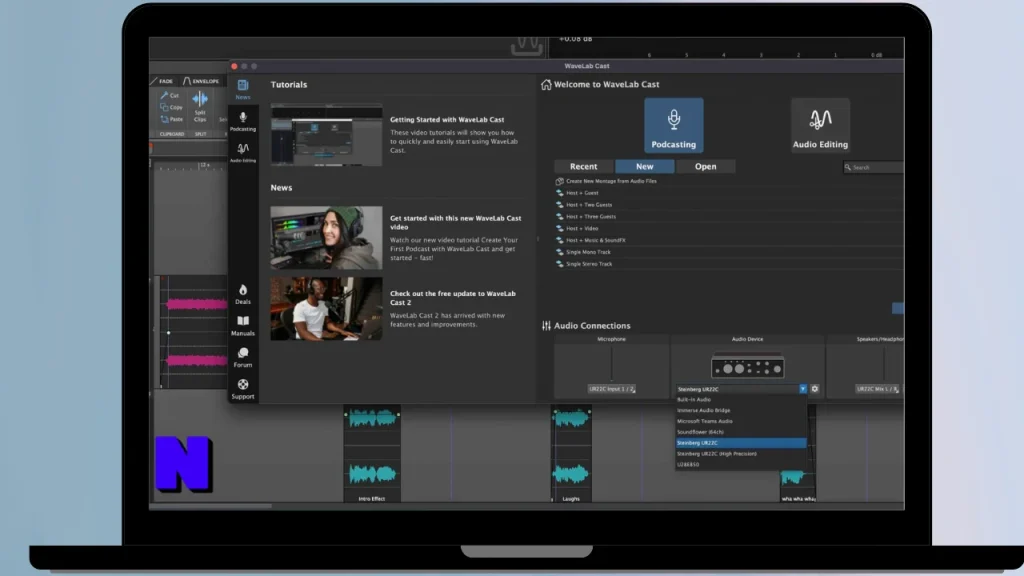Click Paste in background Clipboard group
The height and width of the screenshot is (576, 1024).
(172, 119)
